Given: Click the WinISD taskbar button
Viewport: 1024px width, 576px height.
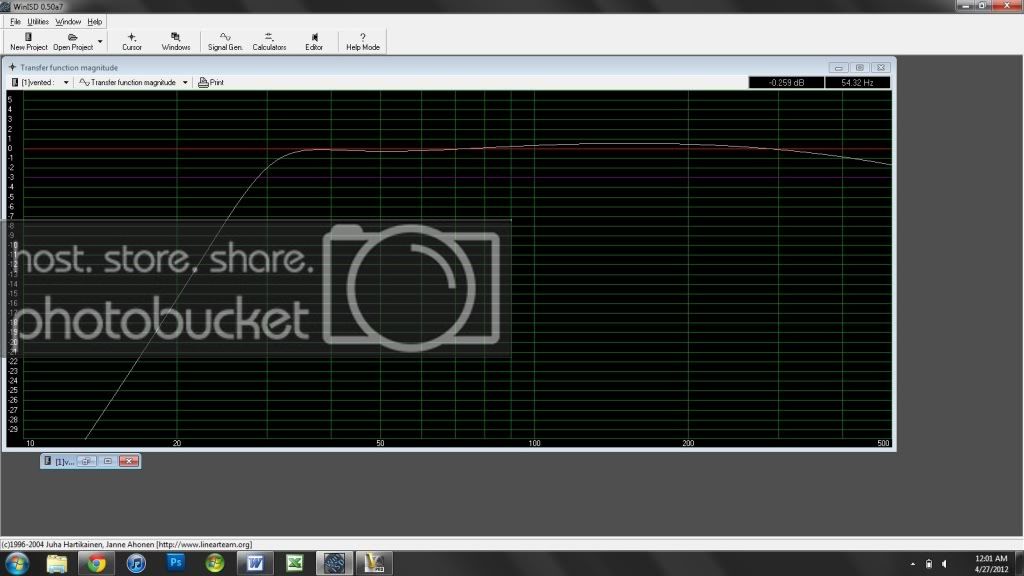Looking at the screenshot, I should click(334, 563).
